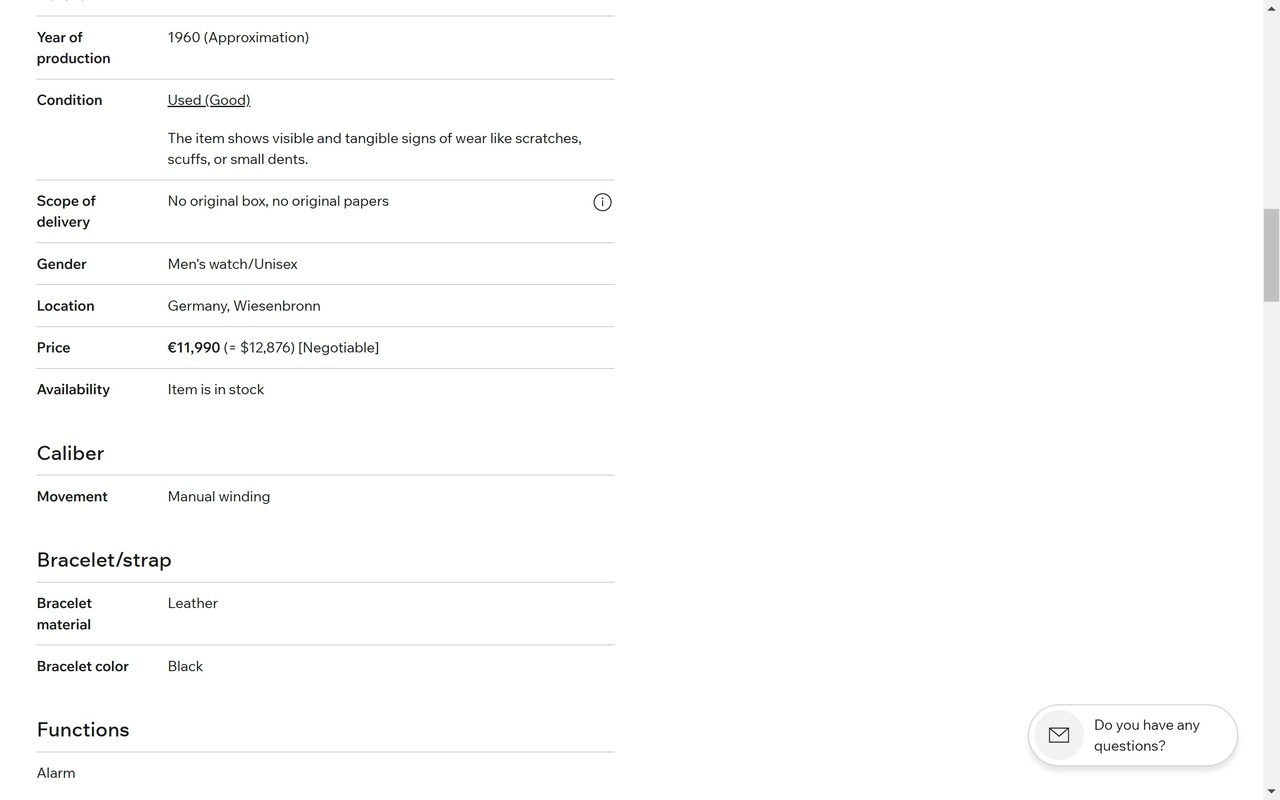This screenshot has width=1280, height=800.
Task: Open the "Do you have any questions?" button
Action: point(1133,735)
